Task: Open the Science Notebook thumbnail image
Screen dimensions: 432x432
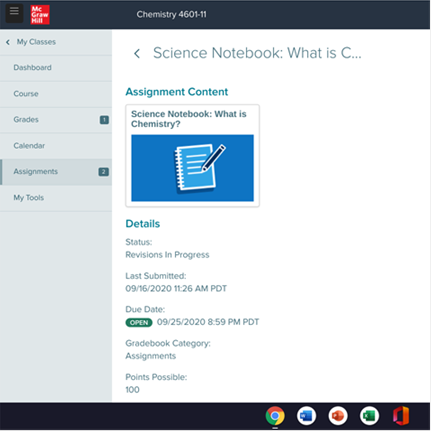Action: click(x=192, y=168)
